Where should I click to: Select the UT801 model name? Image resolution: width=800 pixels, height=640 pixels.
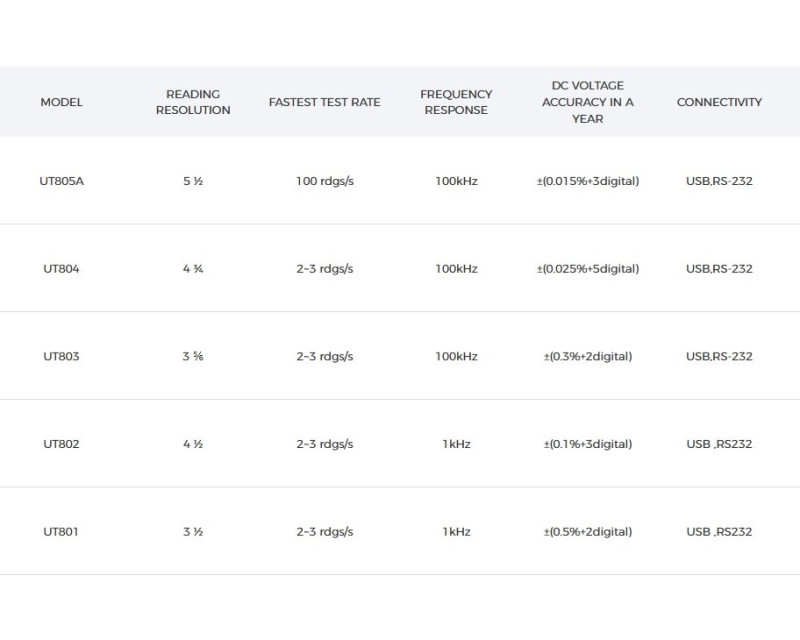[61, 532]
